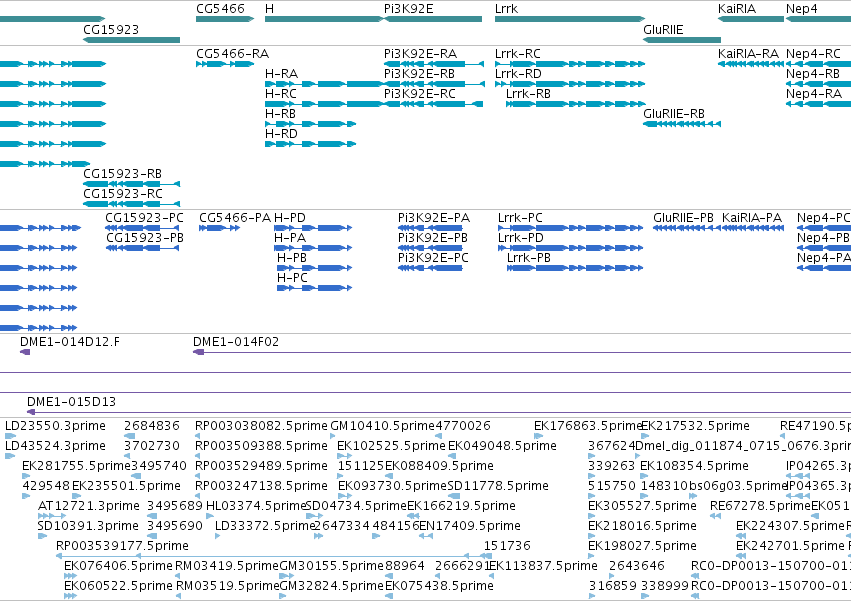Select the RP003529489.5prime EST label
This screenshot has width=851, height=601.
[x=261, y=466]
